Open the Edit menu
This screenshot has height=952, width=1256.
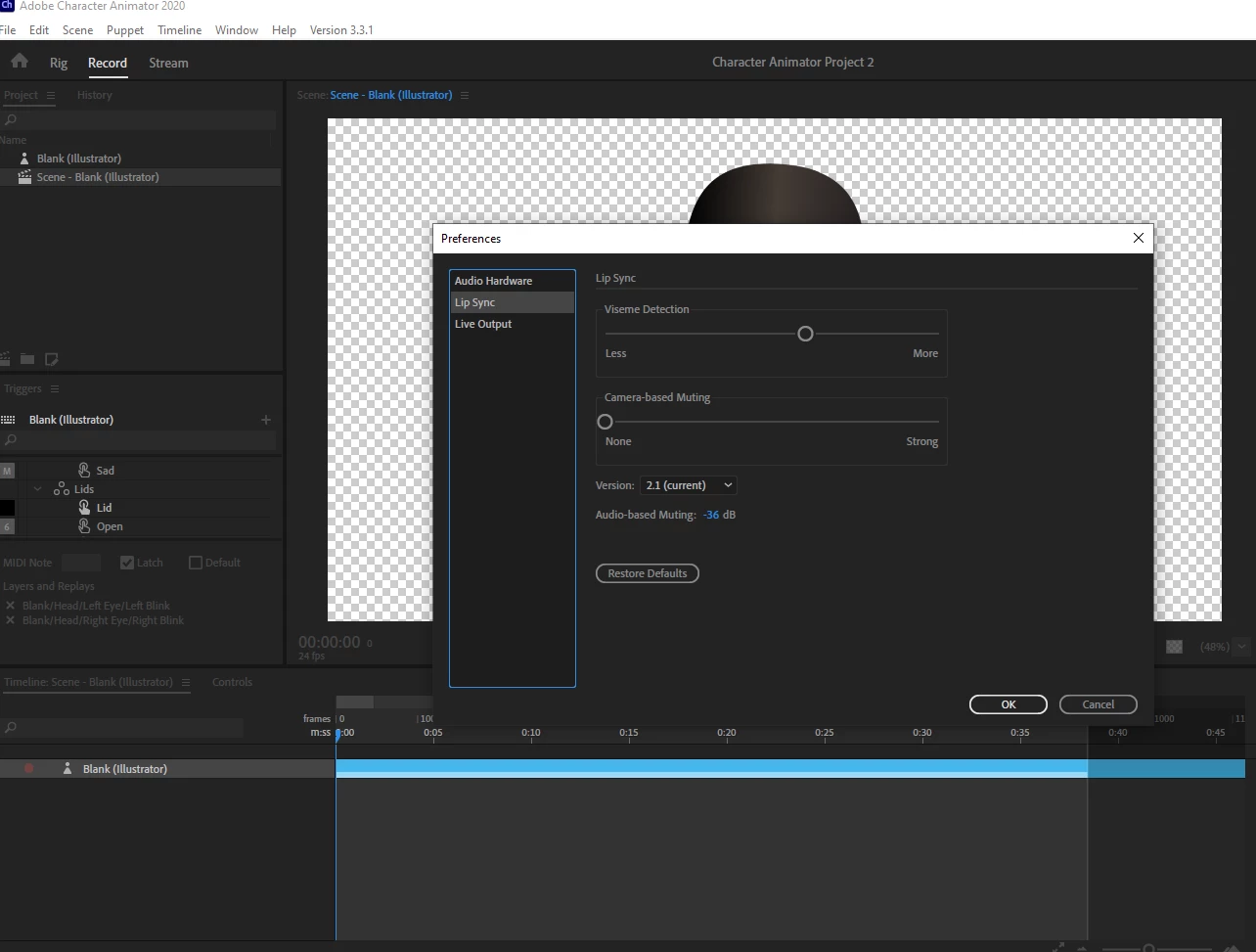point(39,30)
